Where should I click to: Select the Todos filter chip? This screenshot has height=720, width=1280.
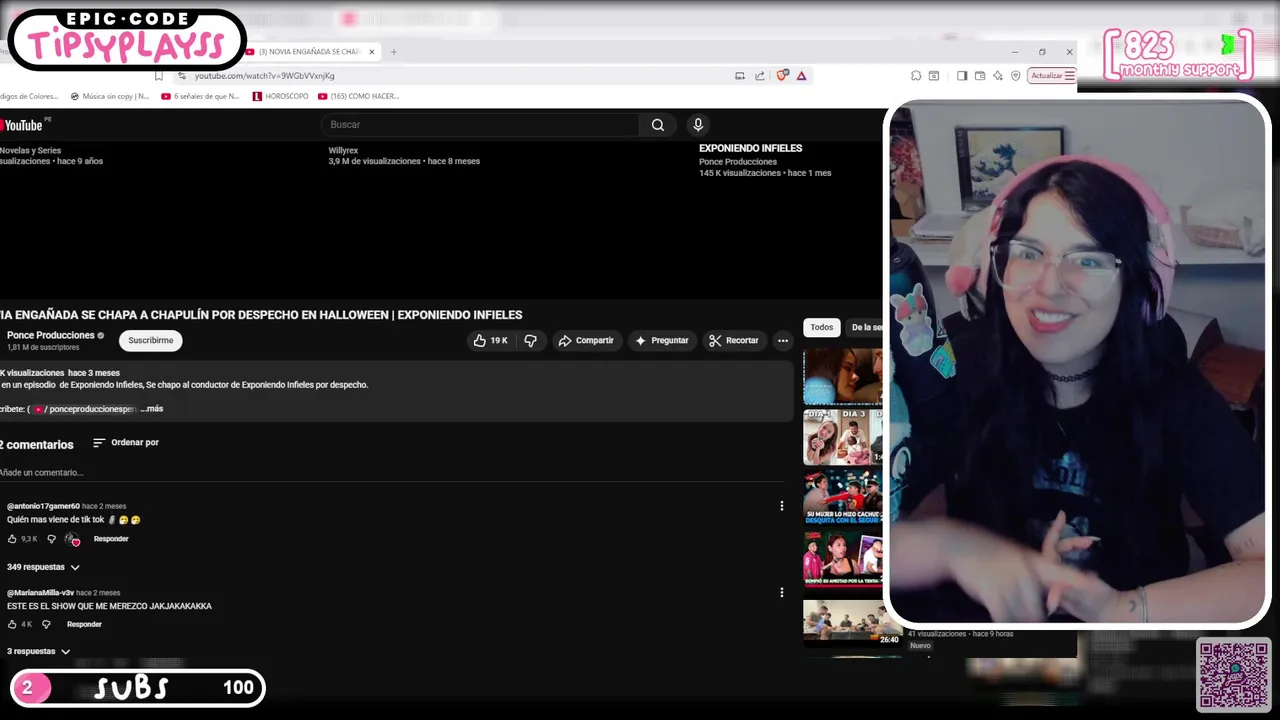coord(822,328)
